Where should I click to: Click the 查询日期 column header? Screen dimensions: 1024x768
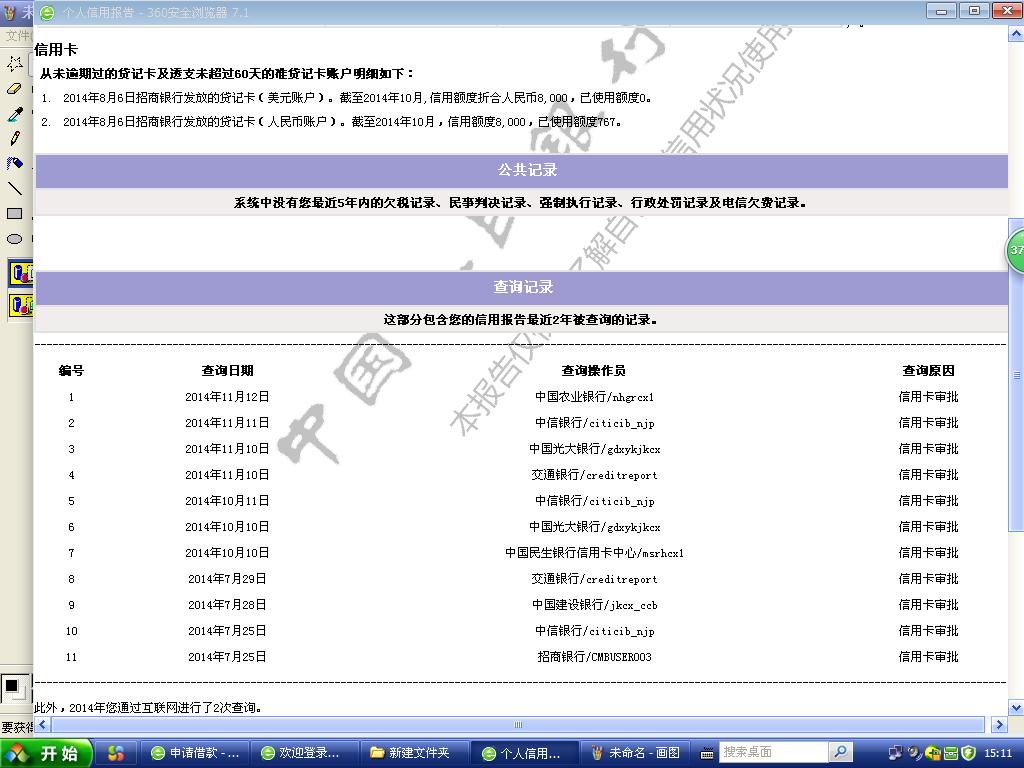[x=227, y=371]
